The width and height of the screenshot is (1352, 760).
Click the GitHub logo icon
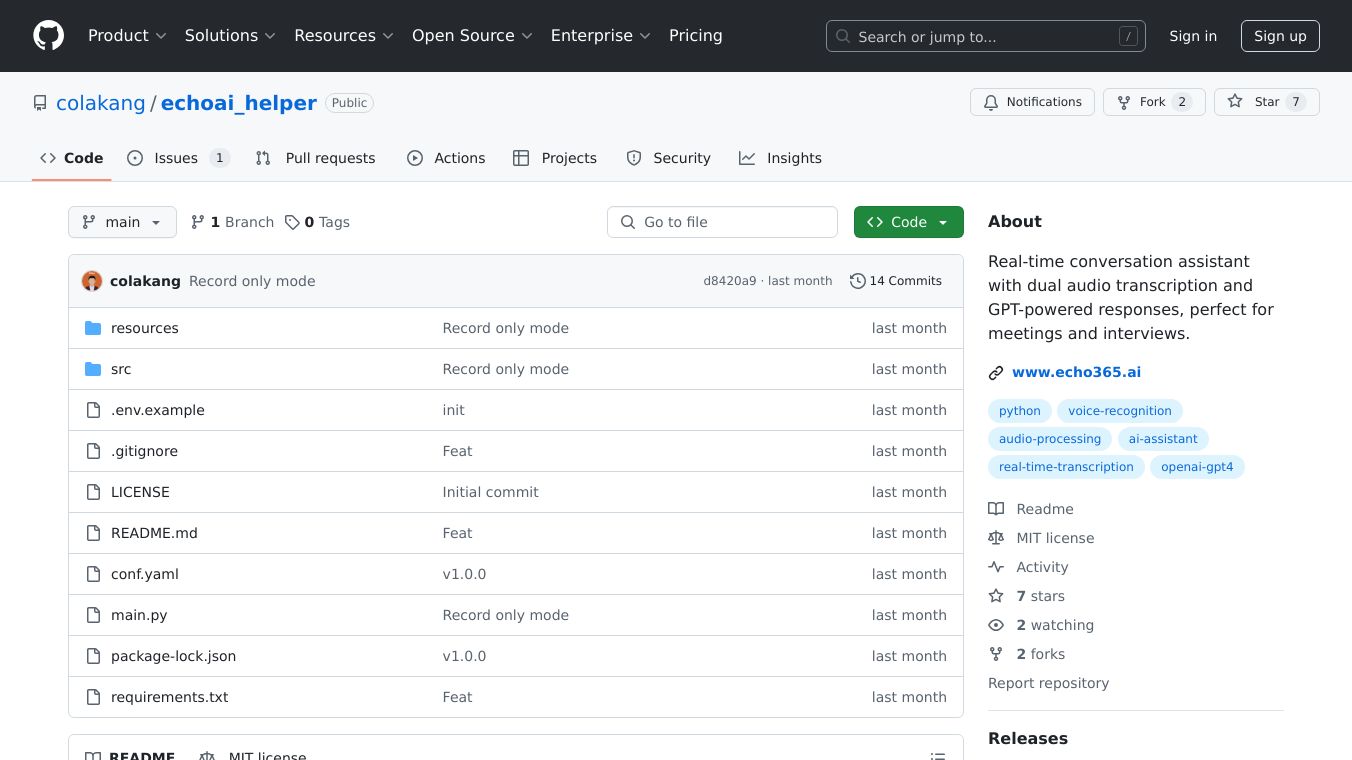pos(48,36)
